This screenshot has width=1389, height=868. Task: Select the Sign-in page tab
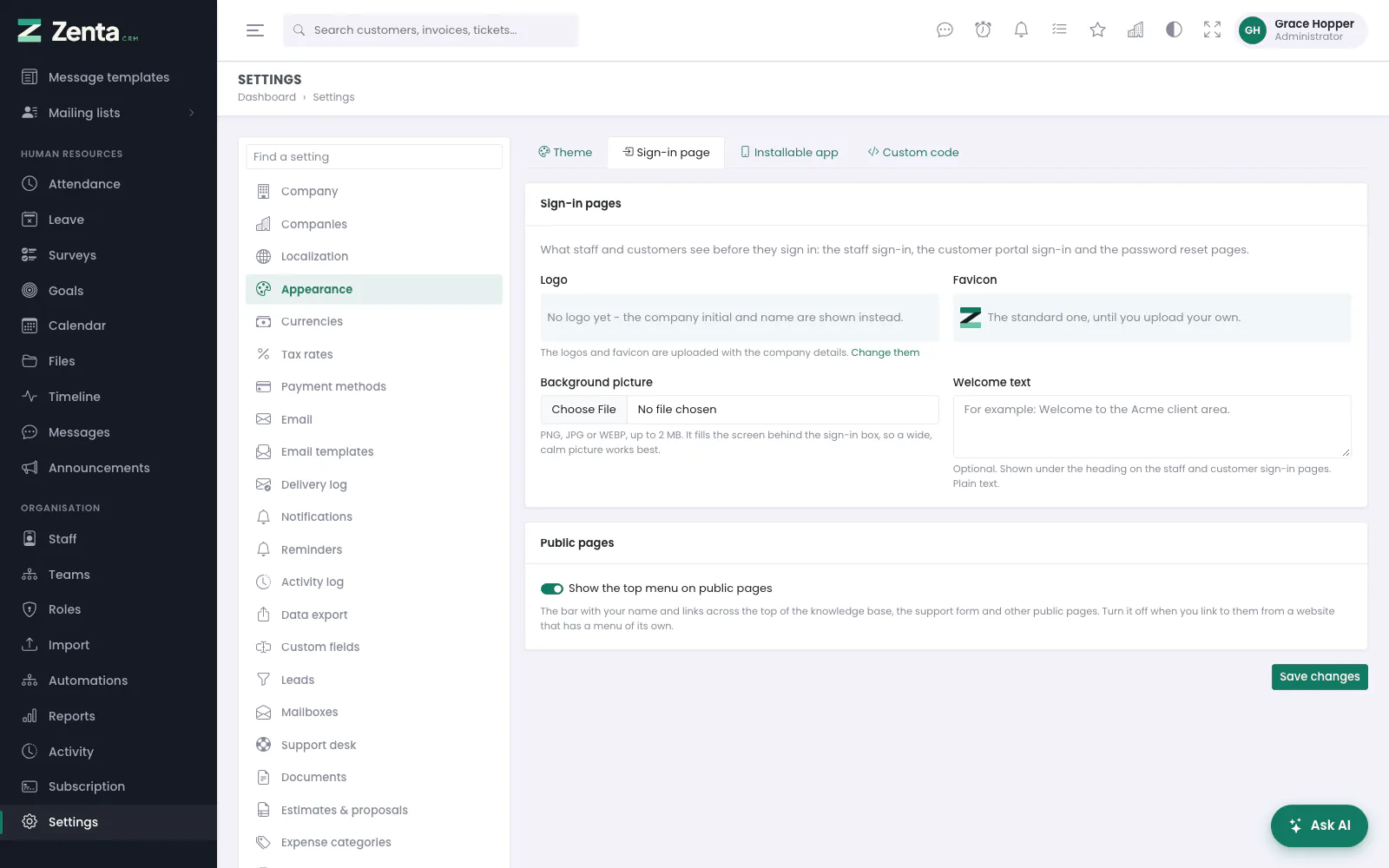point(666,152)
